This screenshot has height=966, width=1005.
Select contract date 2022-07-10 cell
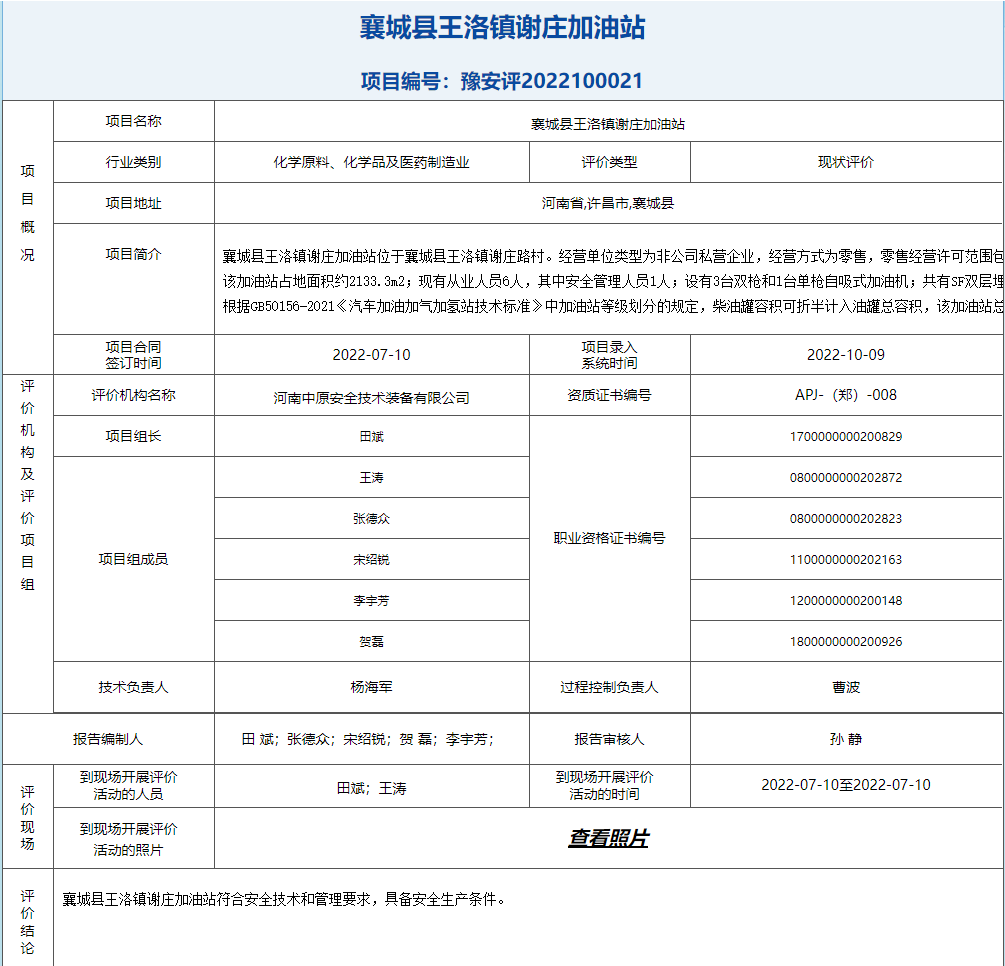pos(372,354)
